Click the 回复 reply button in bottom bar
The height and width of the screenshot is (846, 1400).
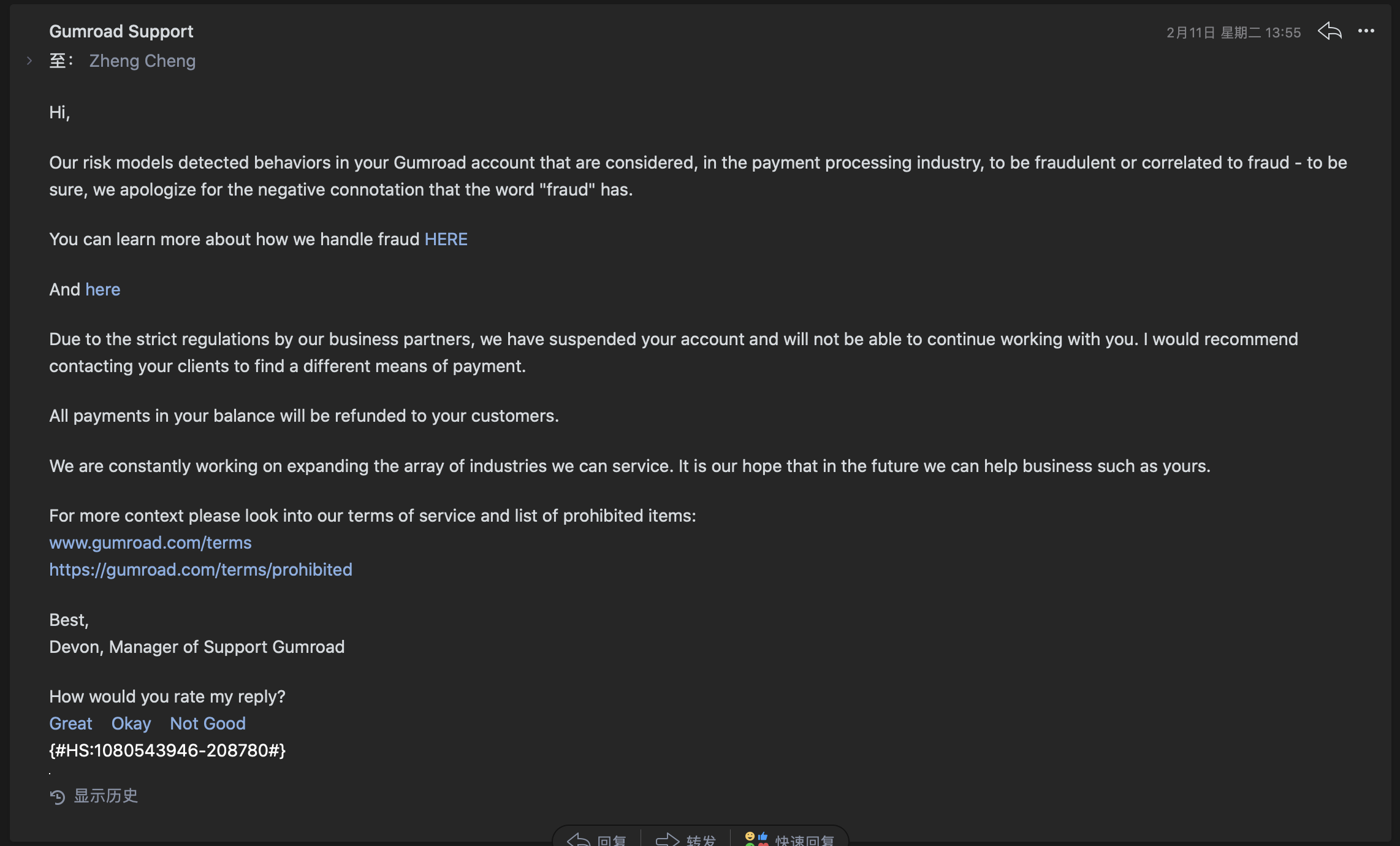pos(597,839)
